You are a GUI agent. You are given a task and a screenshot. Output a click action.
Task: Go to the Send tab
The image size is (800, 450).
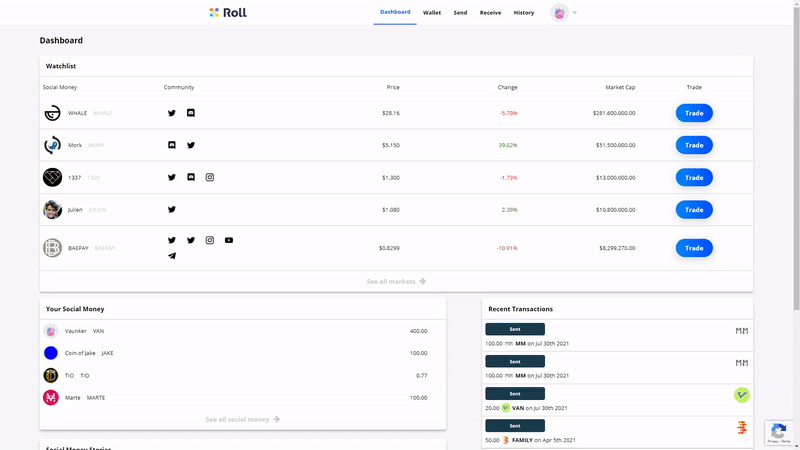click(460, 13)
